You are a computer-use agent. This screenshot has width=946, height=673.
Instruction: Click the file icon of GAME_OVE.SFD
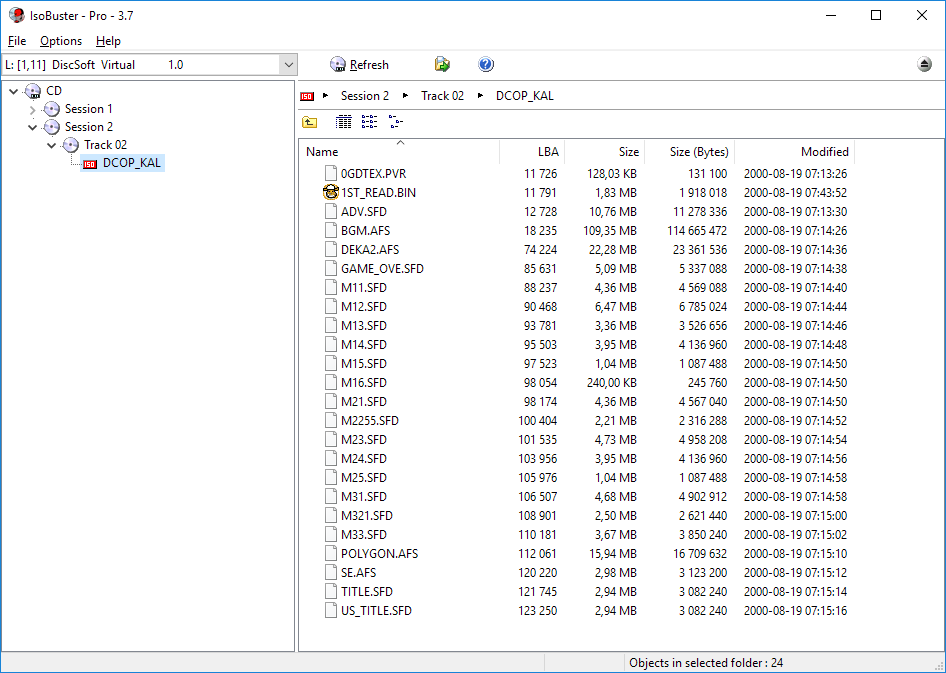tap(331, 268)
